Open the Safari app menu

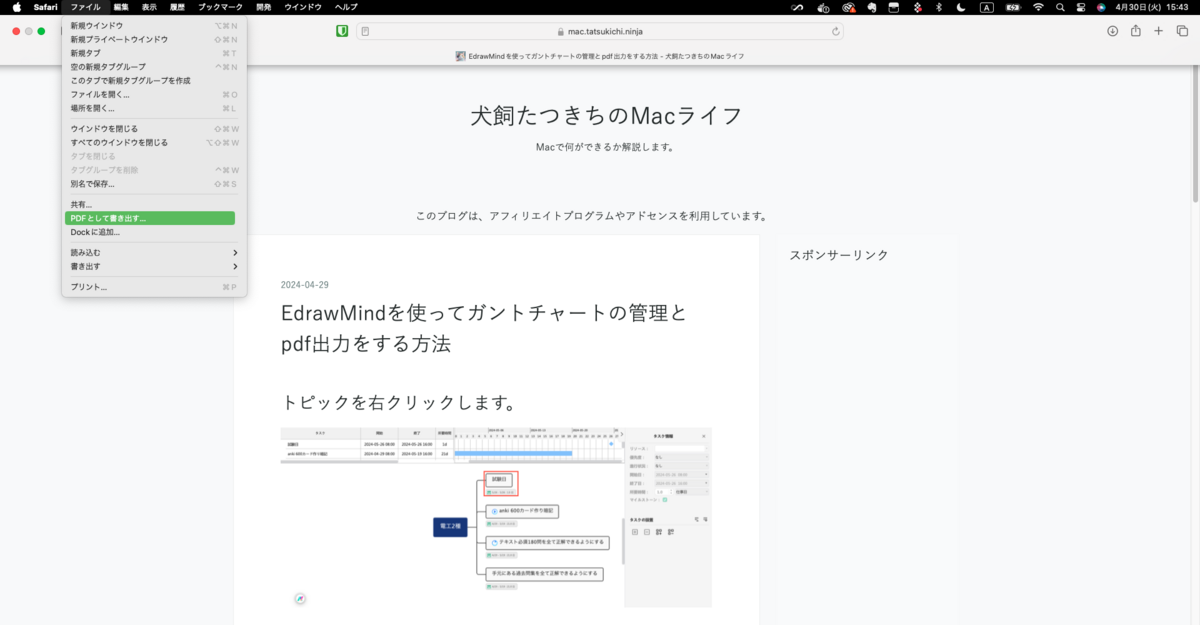click(x=45, y=7)
